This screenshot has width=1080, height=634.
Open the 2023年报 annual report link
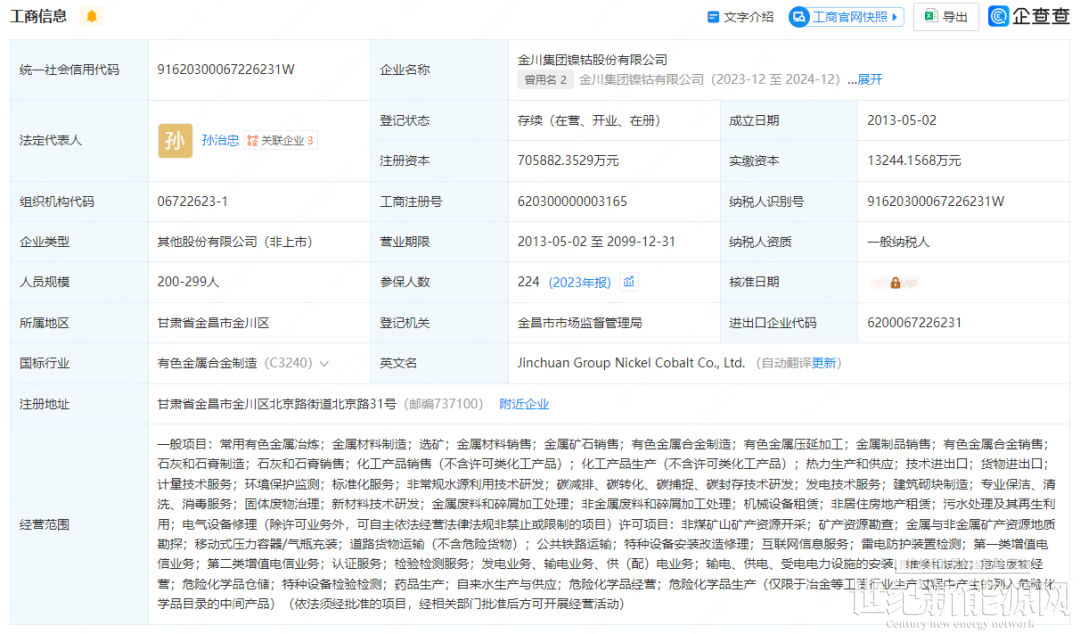pyautogui.click(x=580, y=283)
